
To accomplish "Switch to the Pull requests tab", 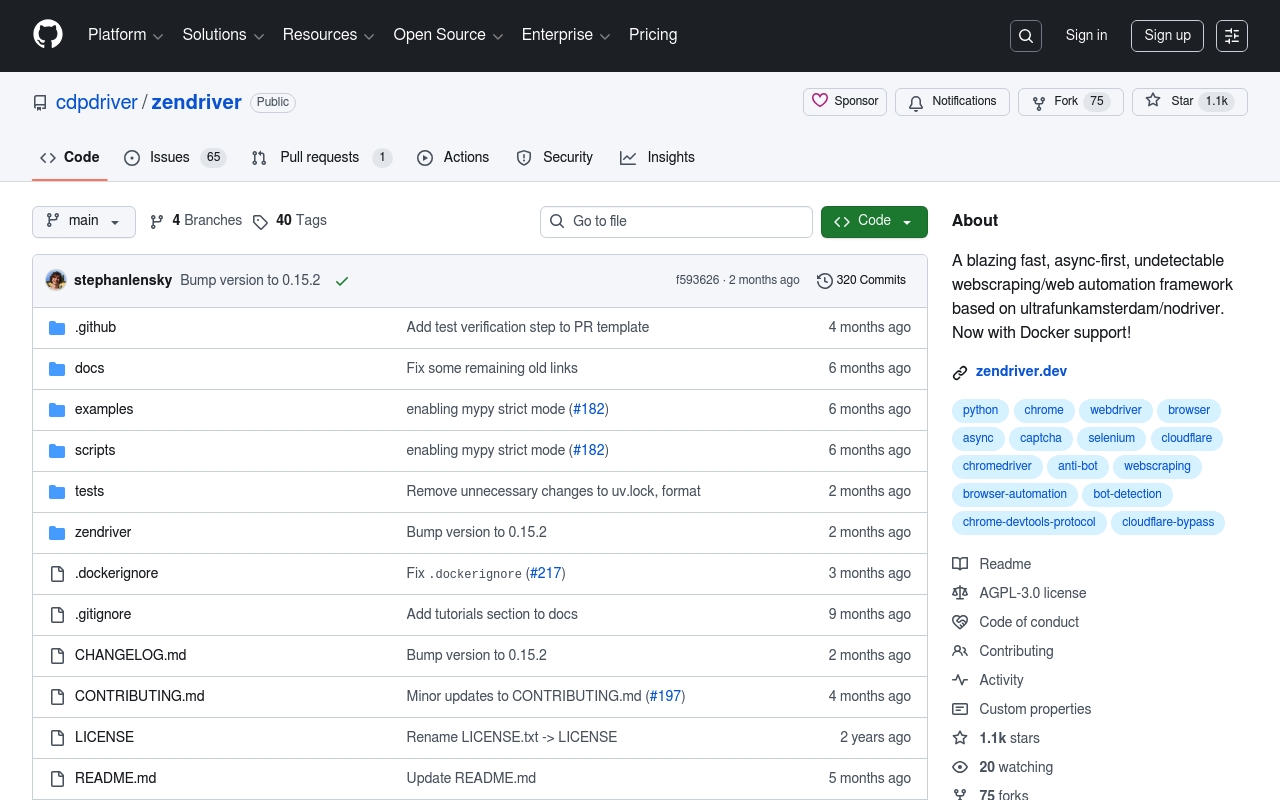I will click(319, 158).
